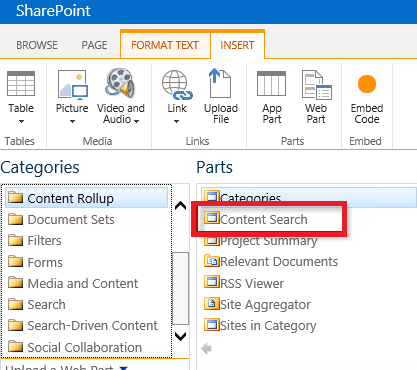Insert Embed Code from ribbon
Viewport: 417px width, 370px height.
point(367,84)
